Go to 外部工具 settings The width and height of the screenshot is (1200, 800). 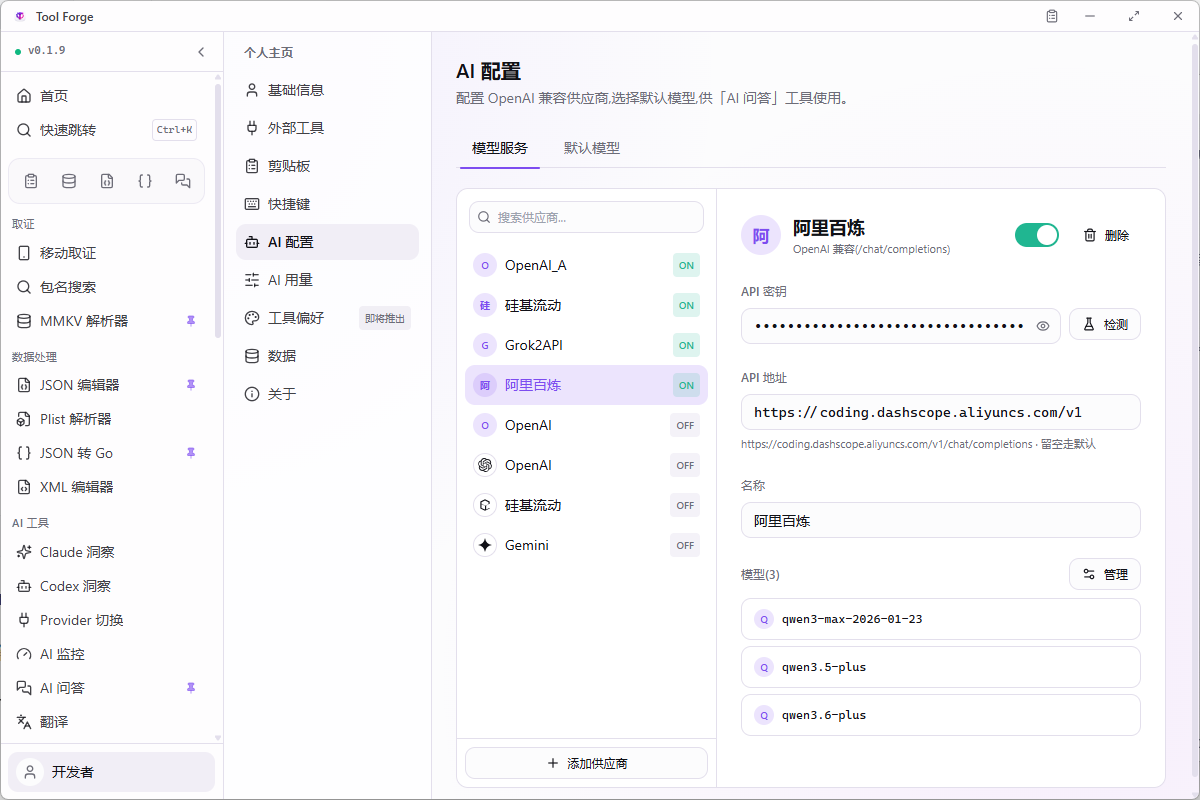(327, 128)
